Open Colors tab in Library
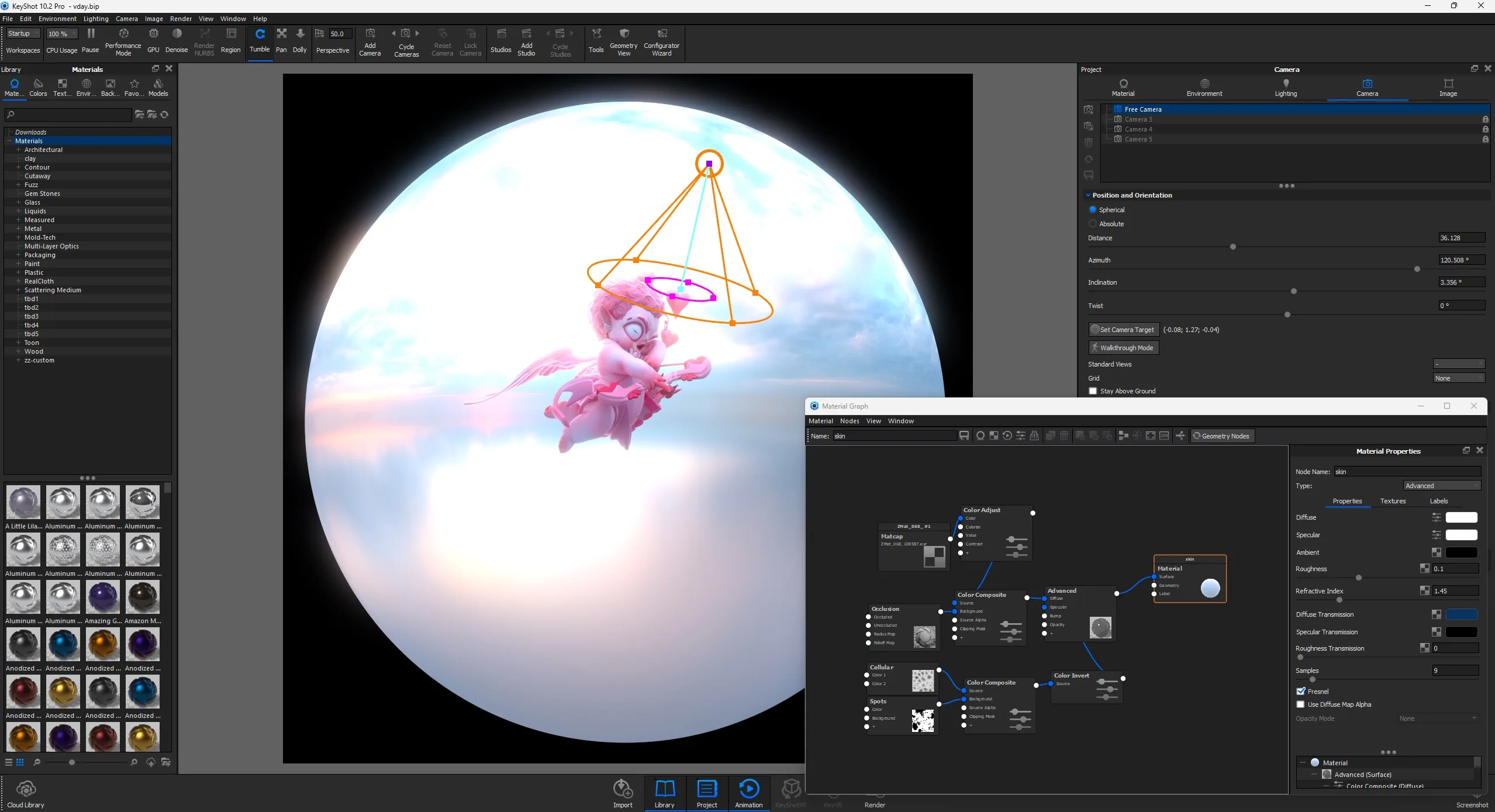Screen dimensions: 1495x812 tap(38, 88)
